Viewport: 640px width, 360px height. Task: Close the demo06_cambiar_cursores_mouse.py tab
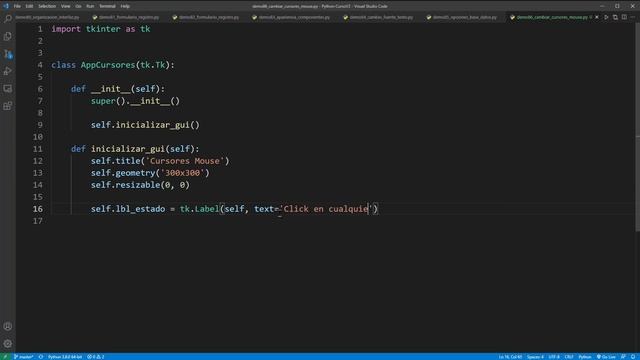pos(597,17)
